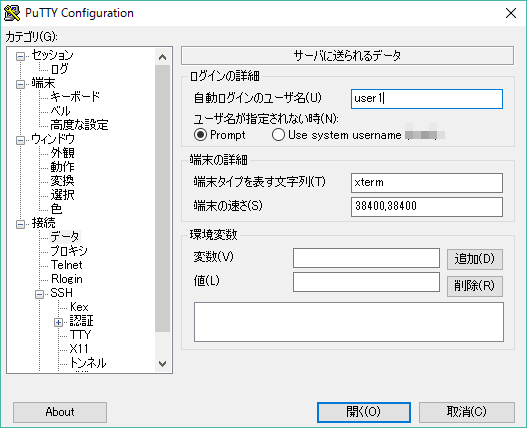Click the 開く(O) open button

(364, 412)
